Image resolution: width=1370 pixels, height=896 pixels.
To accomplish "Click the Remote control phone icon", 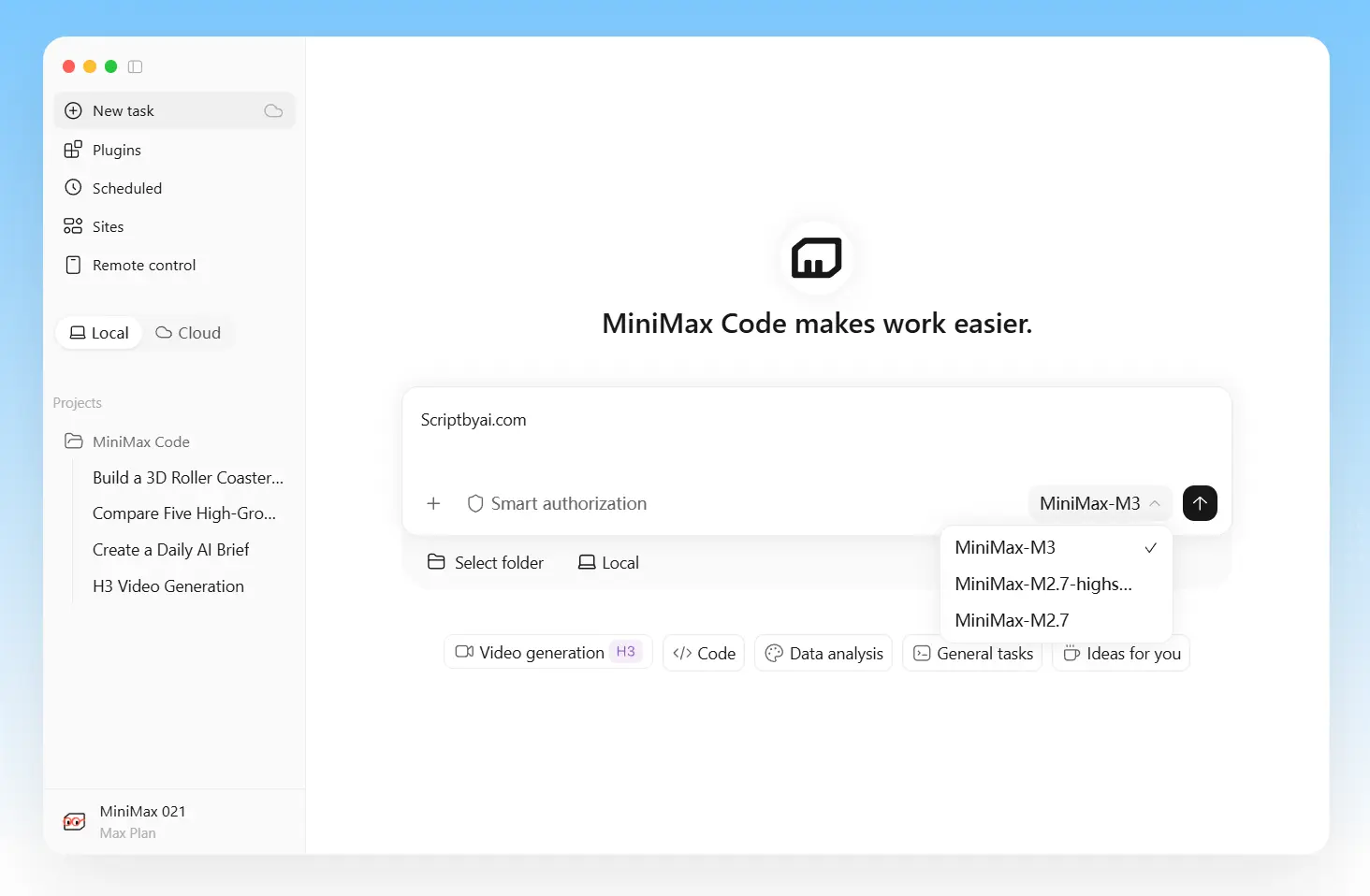I will pos(73,265).
